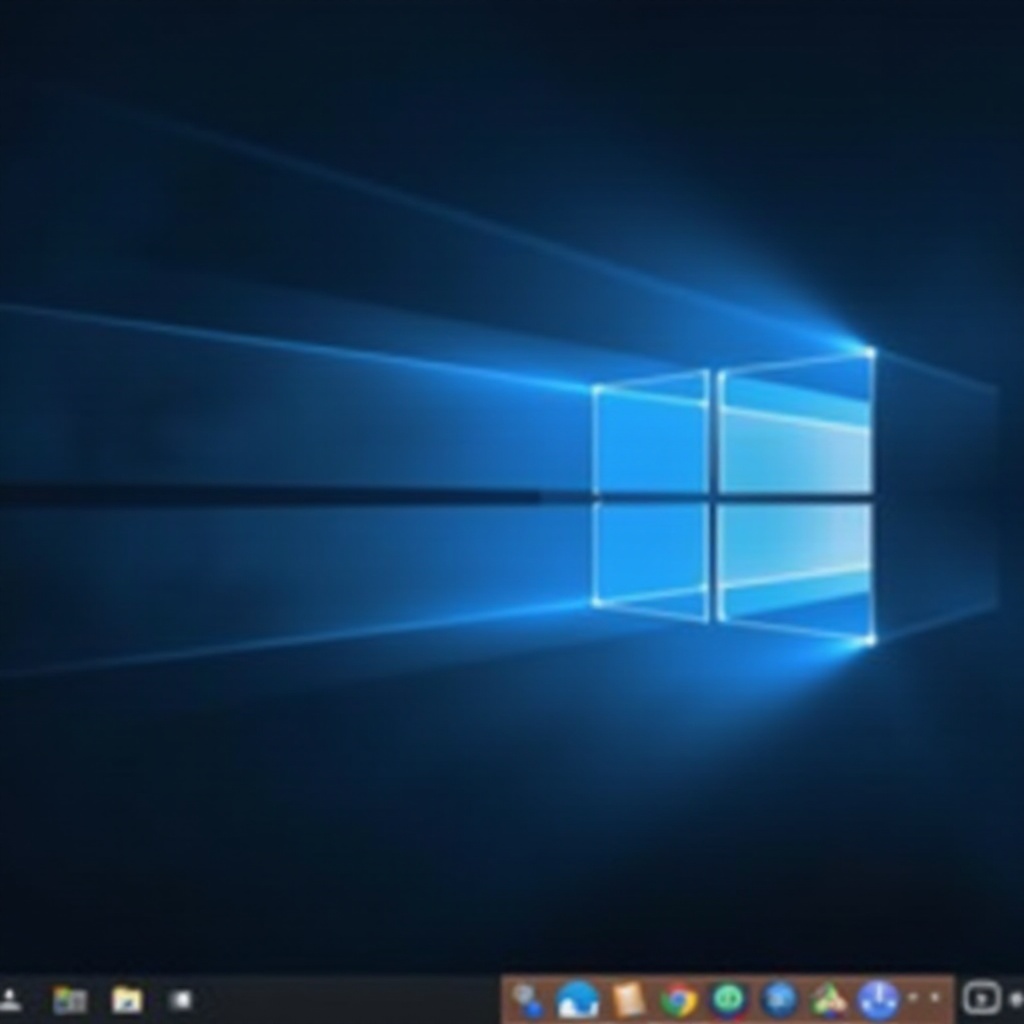
Task: Click the person silhouette icon in taskbar
Action: tap(10, 998)
